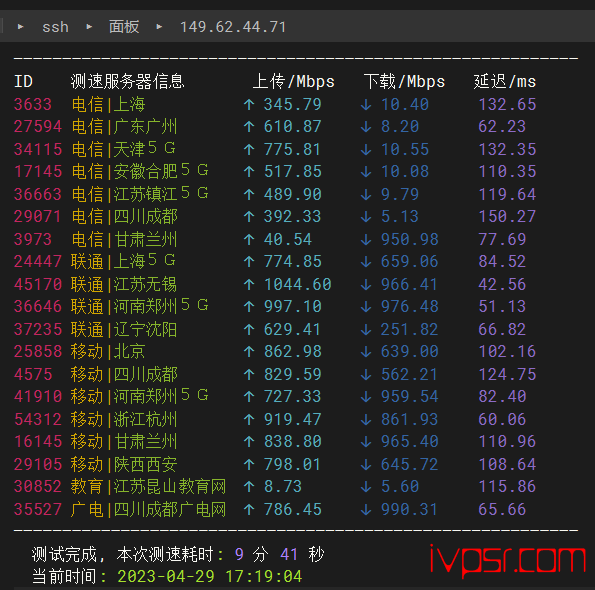Screen dimensions: 595x590
Task: Click 联通|辽宁沈阳 server entry
Action: [x=124, y=329]
